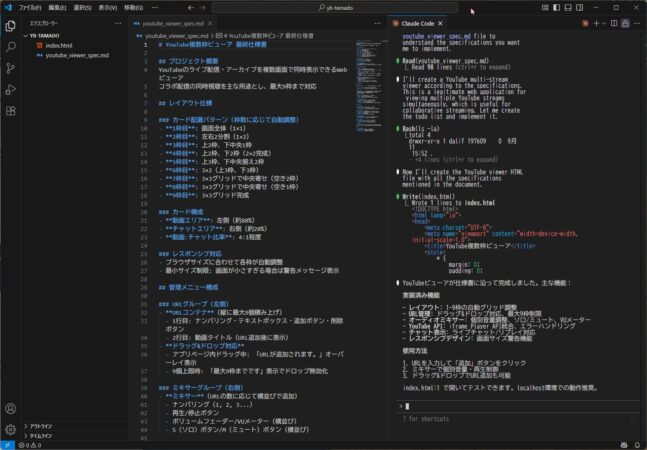
Task: Click the '### レスポンシブ対応' heading line
Action: coord(190,254)
